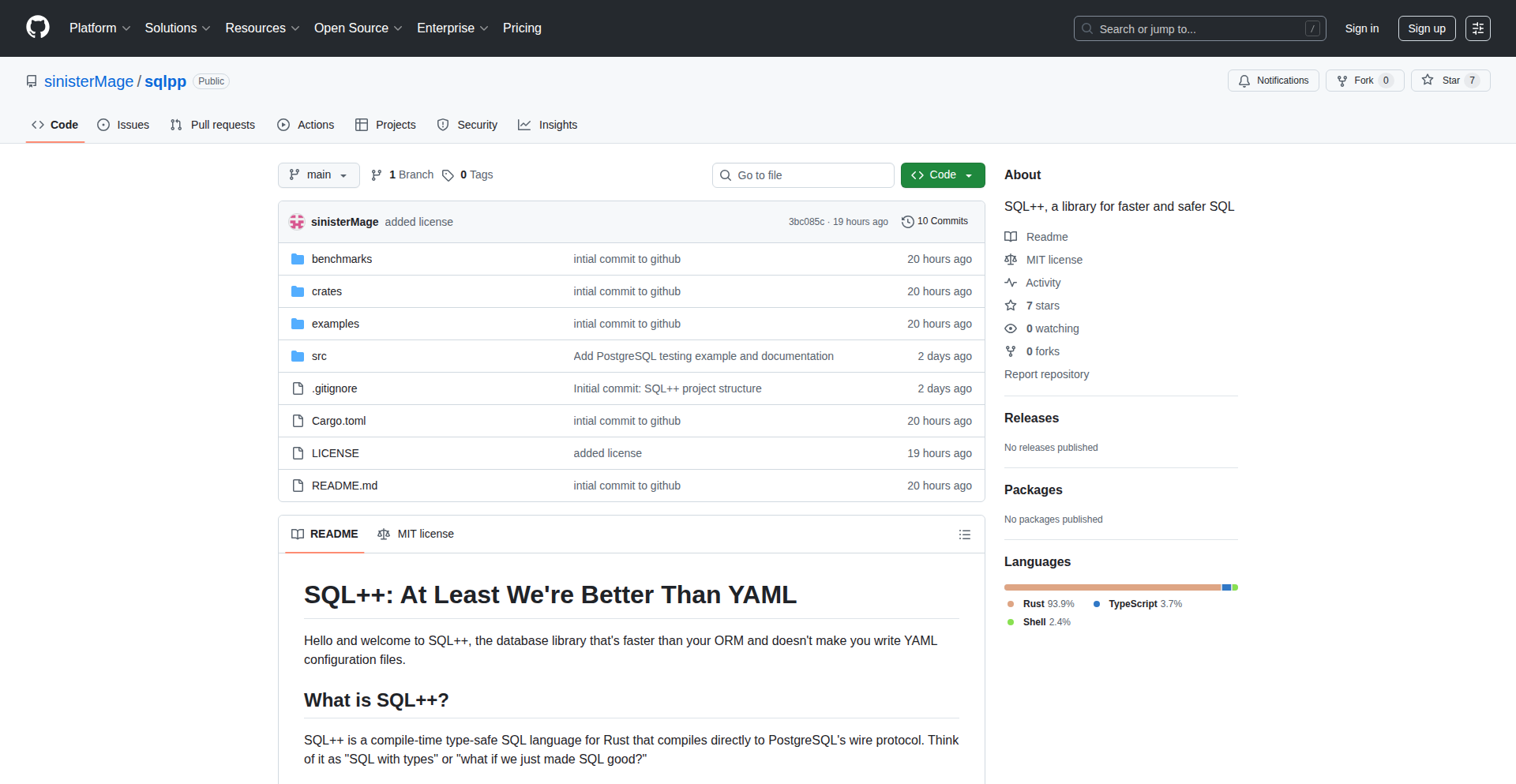1516x784 pixels.
Task: Expand the Enterprise menu
Action: 452,28
